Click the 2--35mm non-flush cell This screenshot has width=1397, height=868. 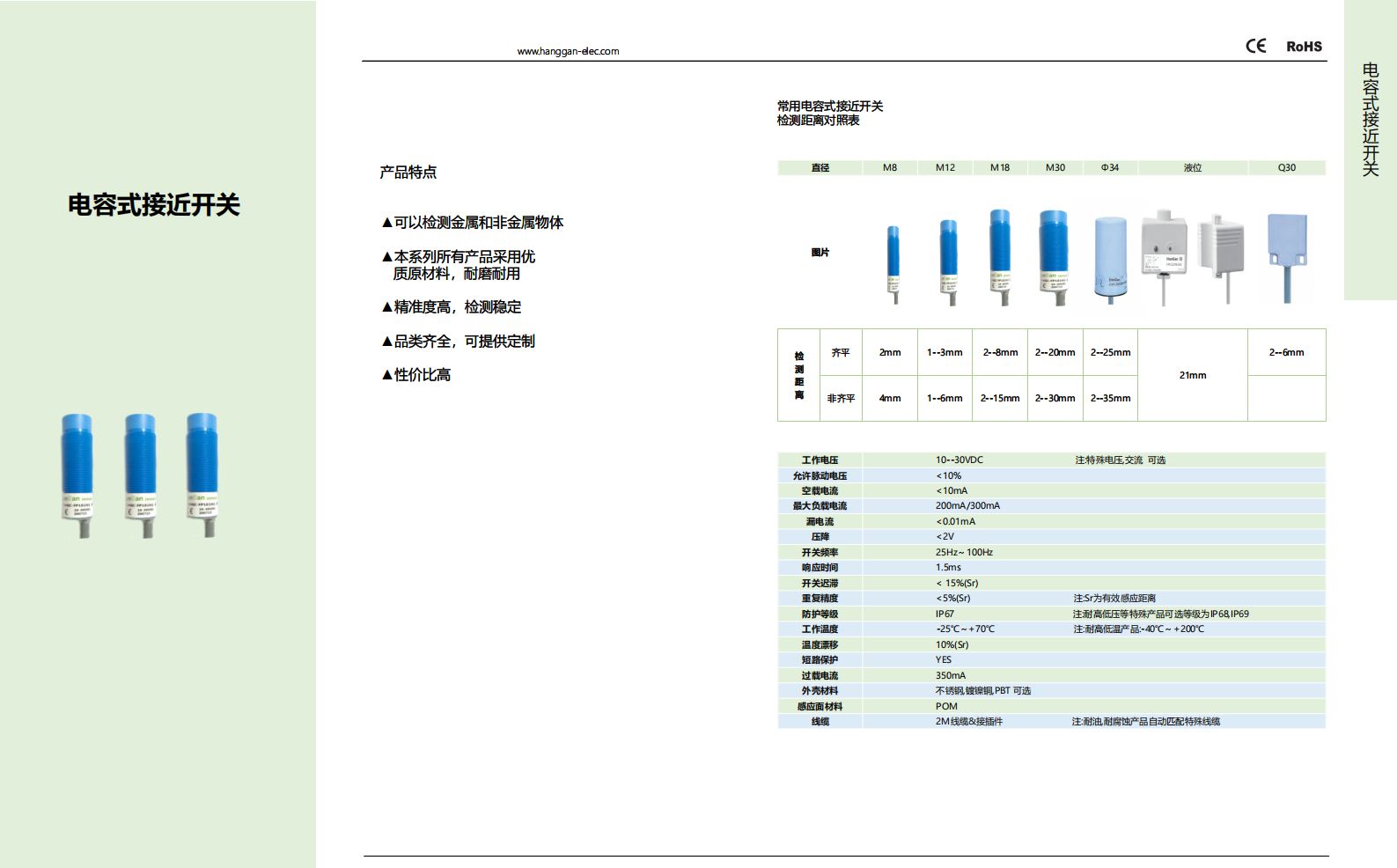(x=1110, y=398)
